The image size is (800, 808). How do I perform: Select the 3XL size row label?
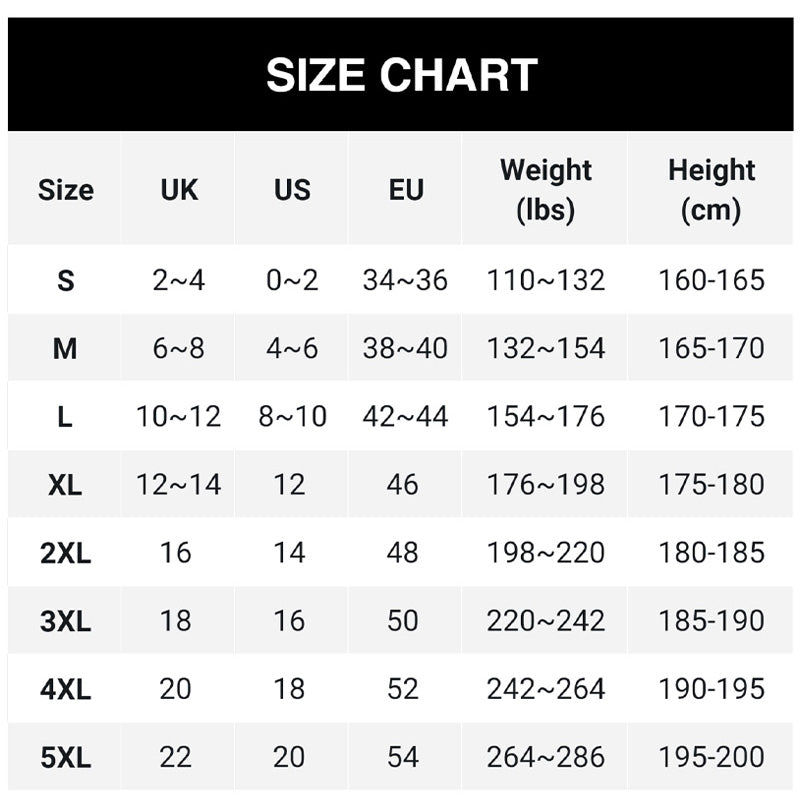point(66,621)
